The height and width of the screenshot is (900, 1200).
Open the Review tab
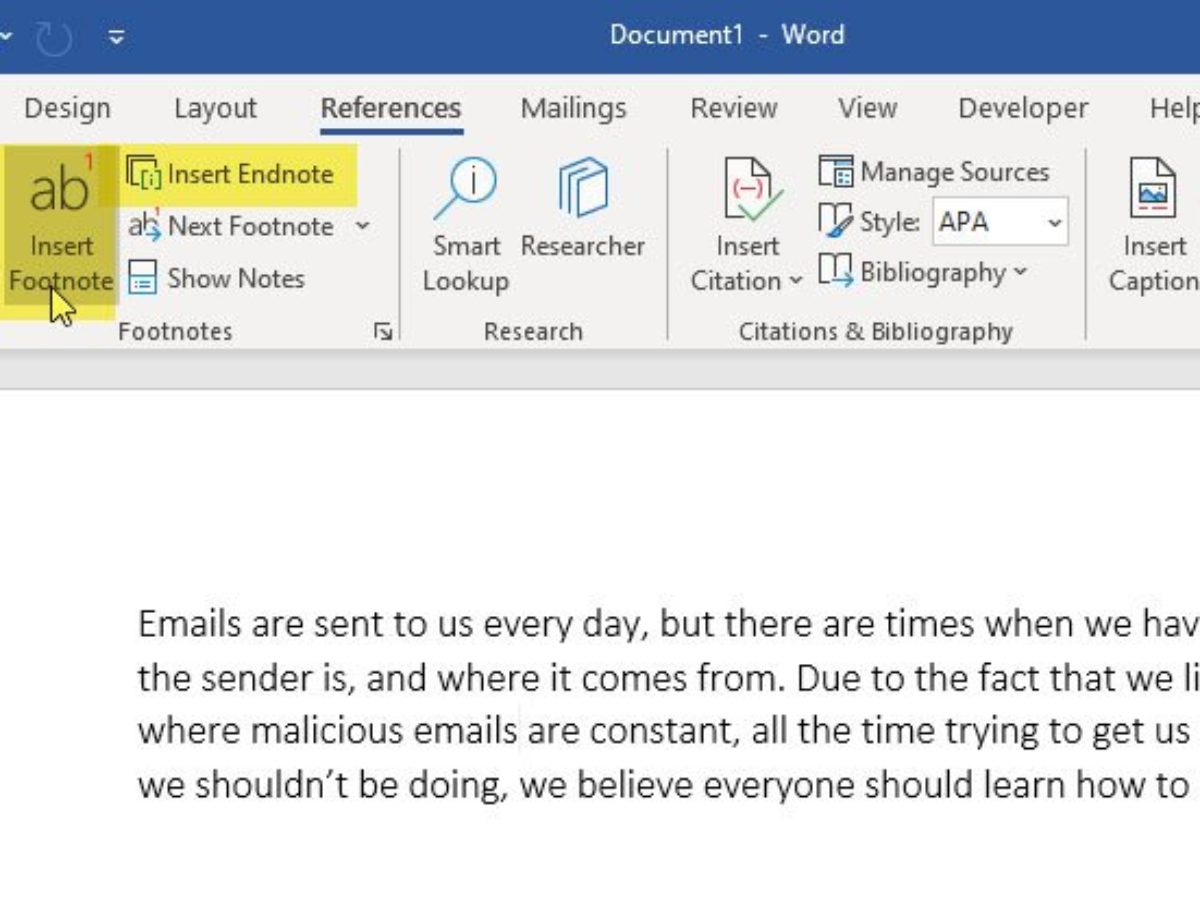(734, 108)
